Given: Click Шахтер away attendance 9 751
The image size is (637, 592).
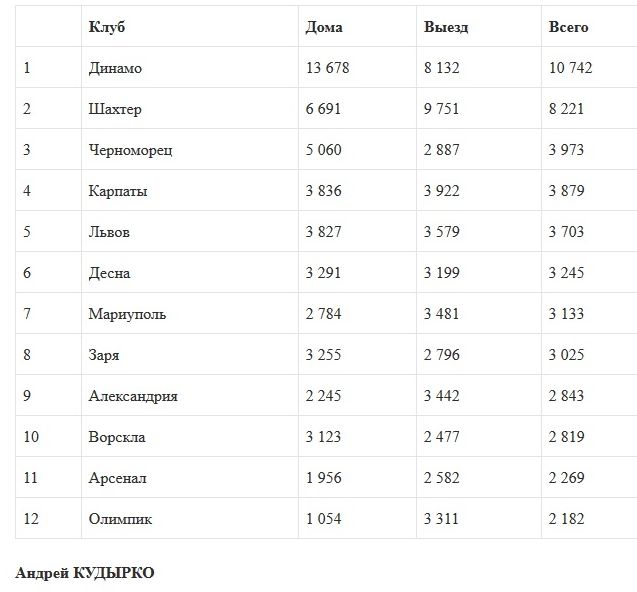Looking at the screenshot, I should click(x=442, y=109).
